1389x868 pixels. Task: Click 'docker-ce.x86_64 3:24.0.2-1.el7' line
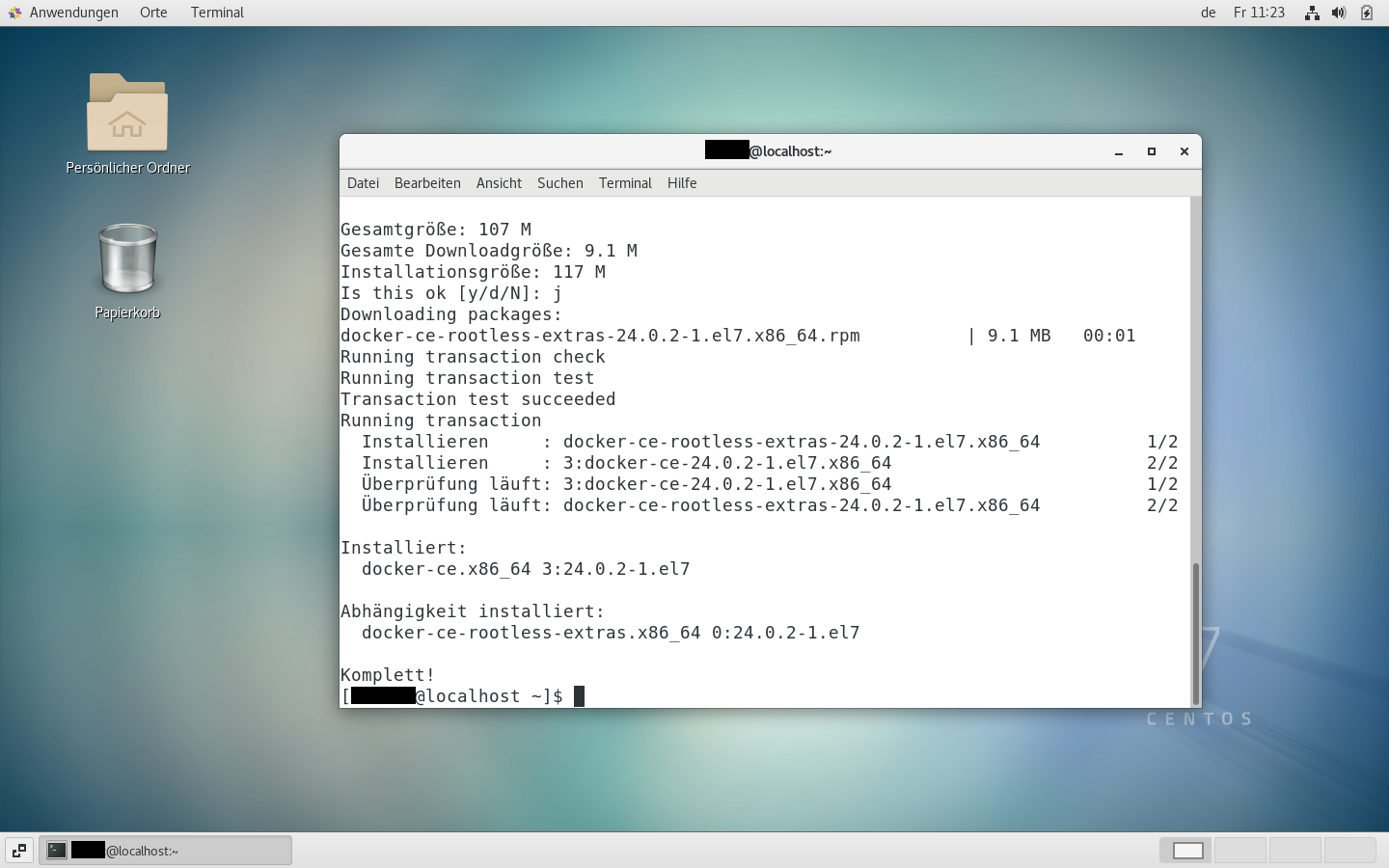point(526,569)
